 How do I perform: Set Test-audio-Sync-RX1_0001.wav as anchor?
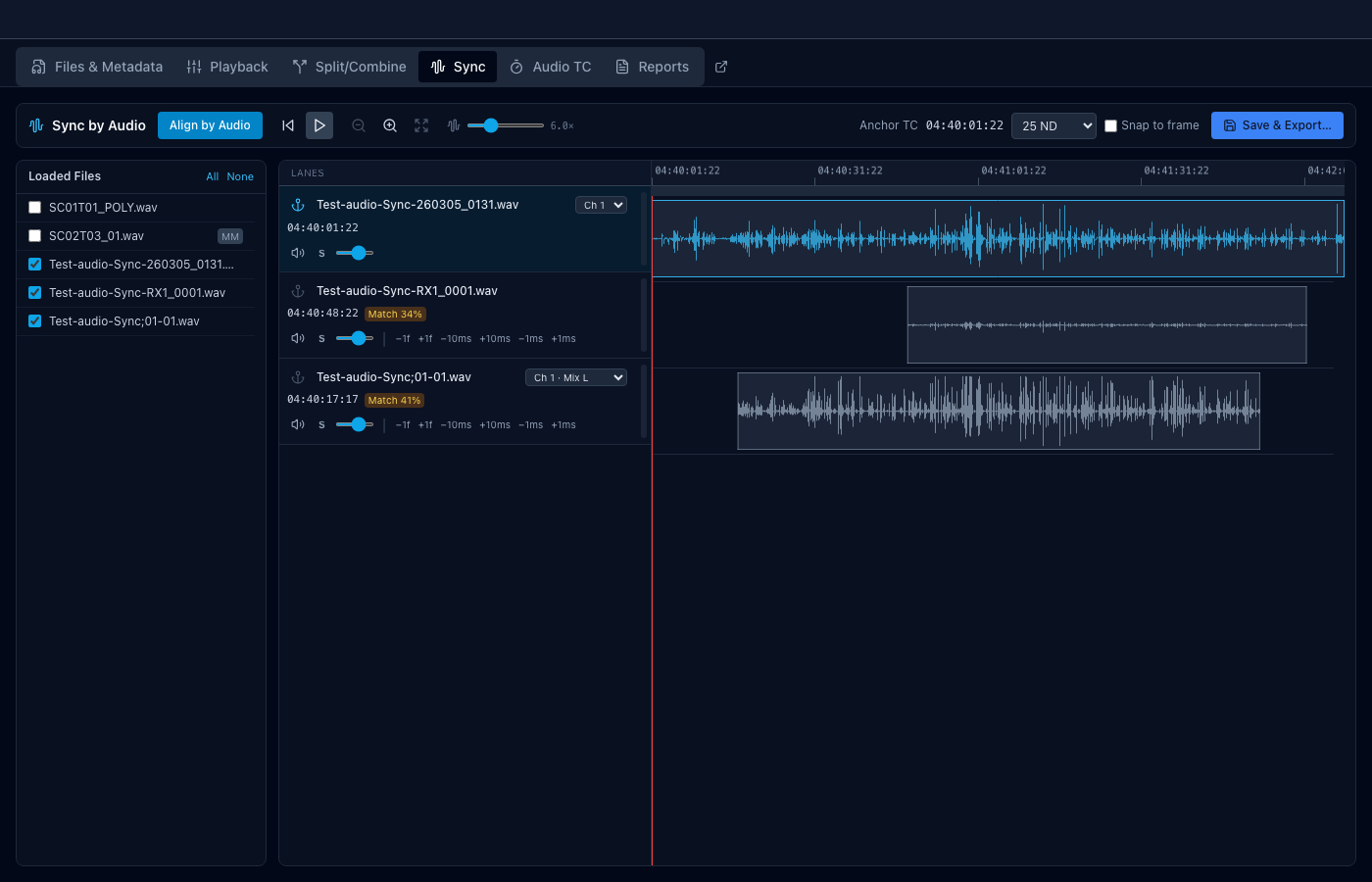(298, 291)
